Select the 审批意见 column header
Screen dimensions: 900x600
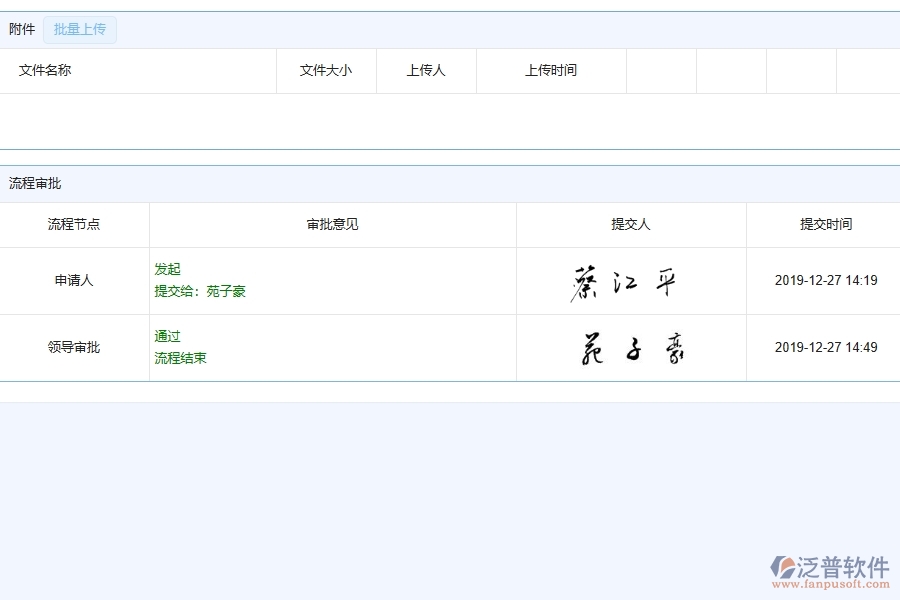pyautogui.click(x=331, y=224)
